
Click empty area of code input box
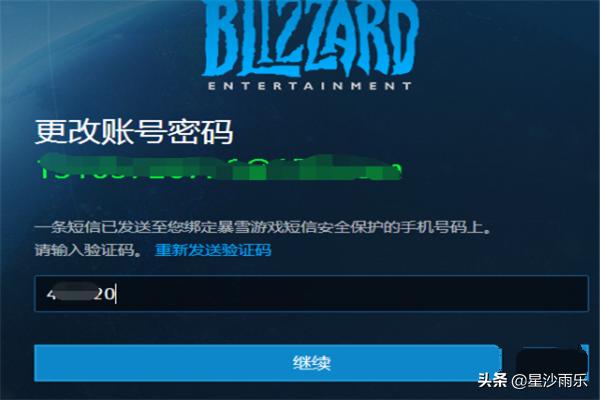(352, 294)
